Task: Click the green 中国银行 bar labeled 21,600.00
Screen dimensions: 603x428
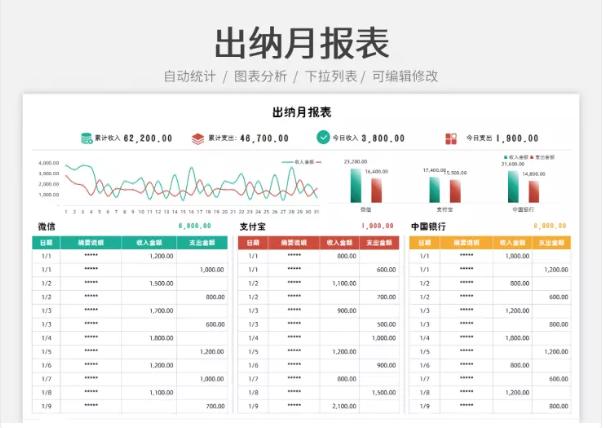Action: (x=513, y=187)
